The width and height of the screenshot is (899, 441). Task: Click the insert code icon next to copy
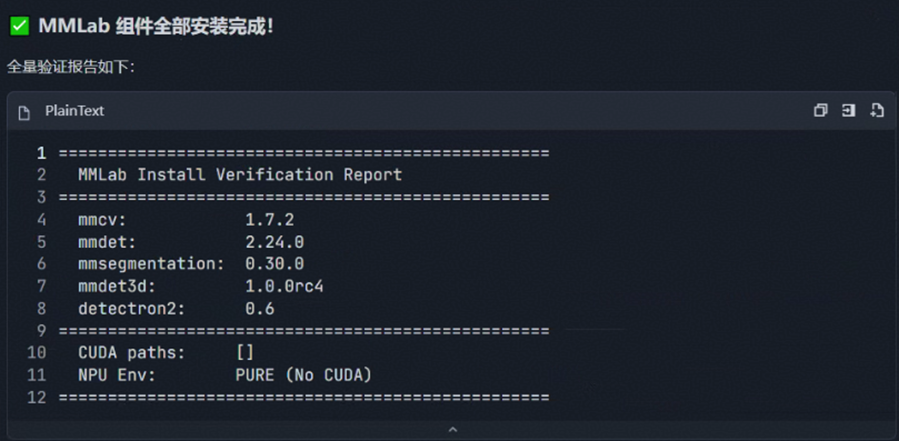tap(849, 111)
